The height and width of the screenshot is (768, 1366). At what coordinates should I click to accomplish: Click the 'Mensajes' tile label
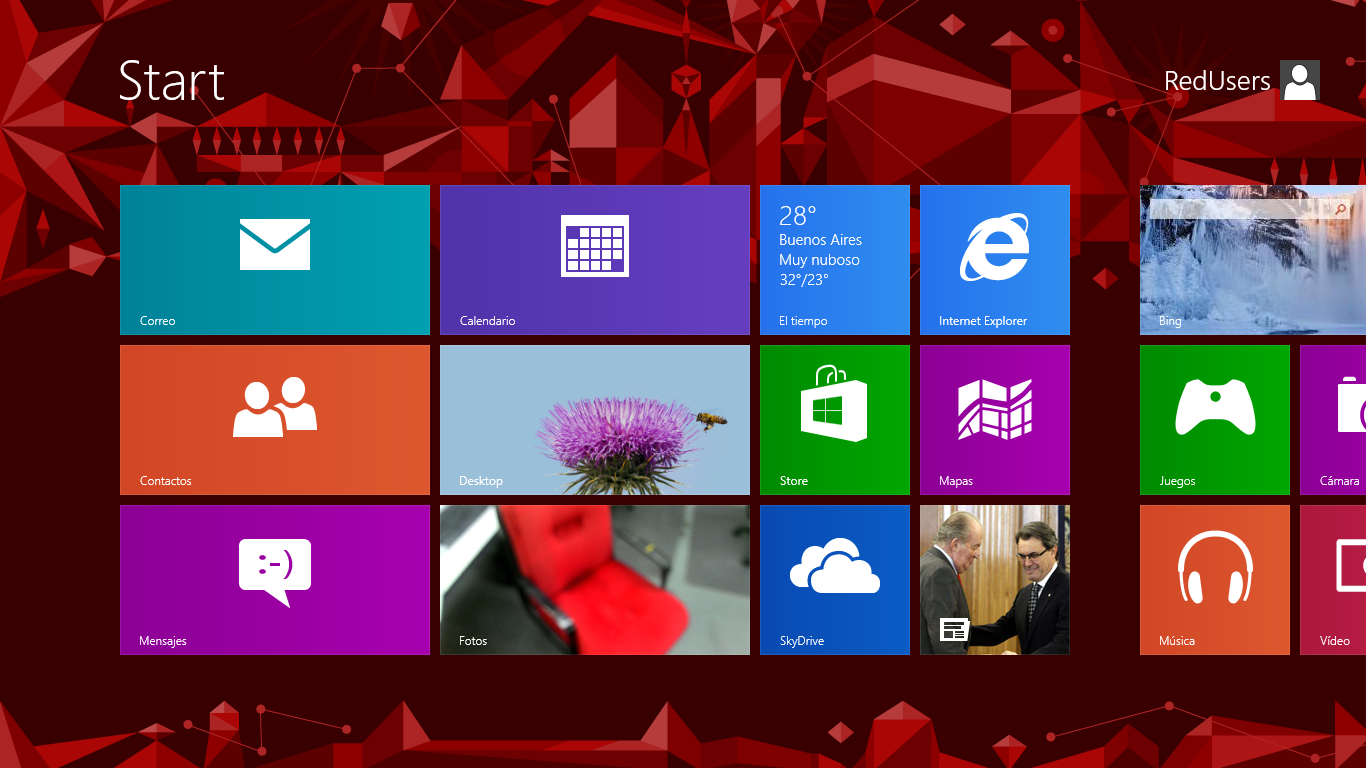point(163,641)
